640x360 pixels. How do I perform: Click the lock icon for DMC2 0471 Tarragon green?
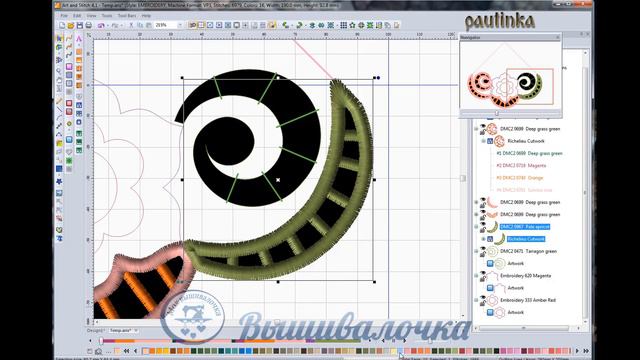tap(482, 255)
